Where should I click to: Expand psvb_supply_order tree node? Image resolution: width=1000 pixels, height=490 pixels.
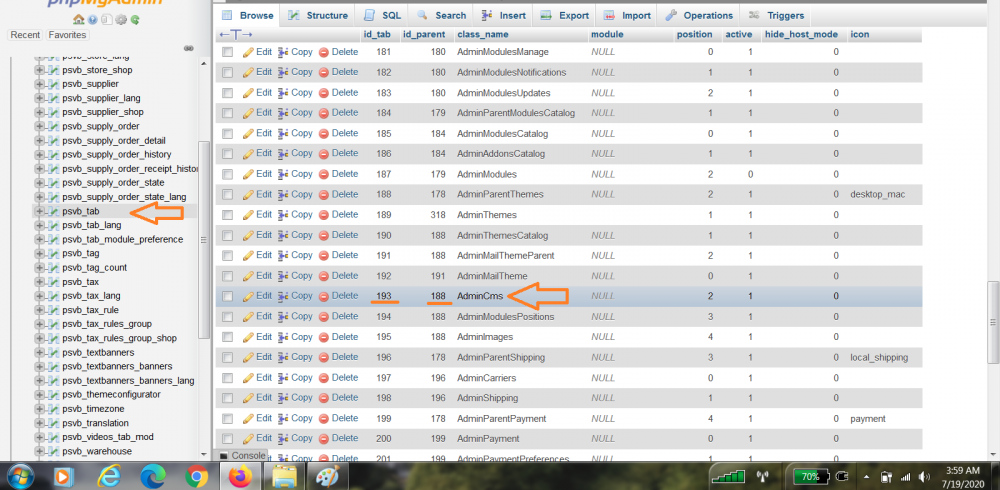tap(40, 126)
